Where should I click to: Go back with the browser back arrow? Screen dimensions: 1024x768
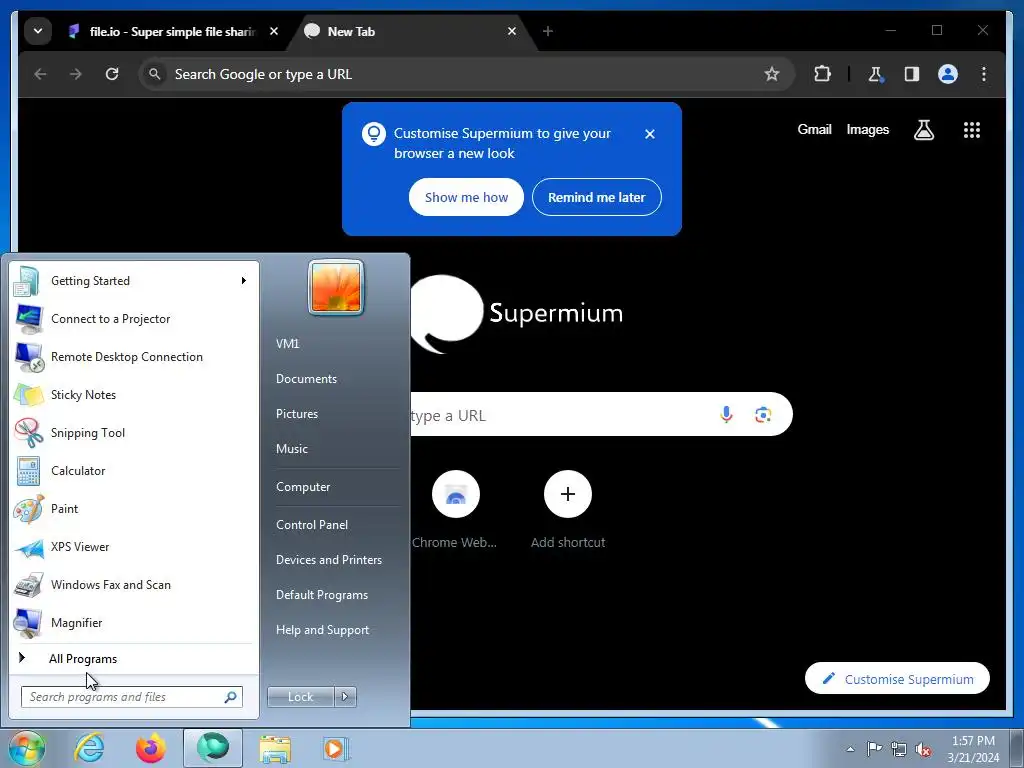40,74
